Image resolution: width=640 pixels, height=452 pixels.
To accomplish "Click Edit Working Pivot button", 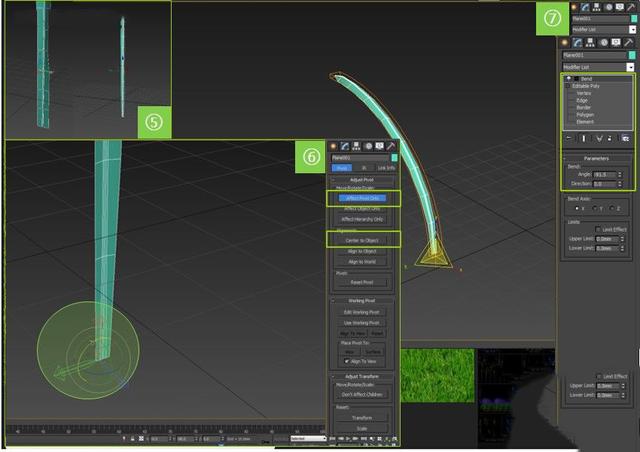I will click(x=362, y=312).
